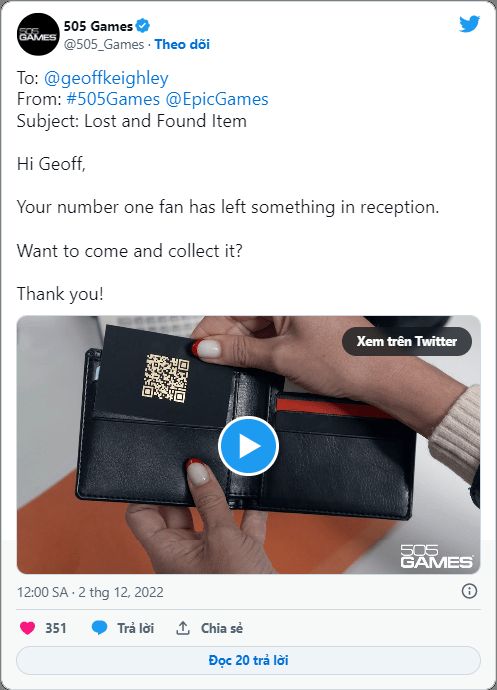Screen dimensions: 497x690
Task: Click the Trả lời reply label
Action: (136, 628)
